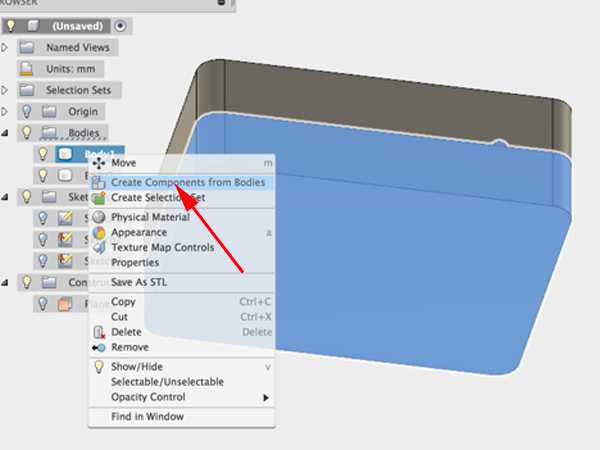Click the first sketch pencil icon
This screenshot has width=600, height=450.
(x=65, y=218)
